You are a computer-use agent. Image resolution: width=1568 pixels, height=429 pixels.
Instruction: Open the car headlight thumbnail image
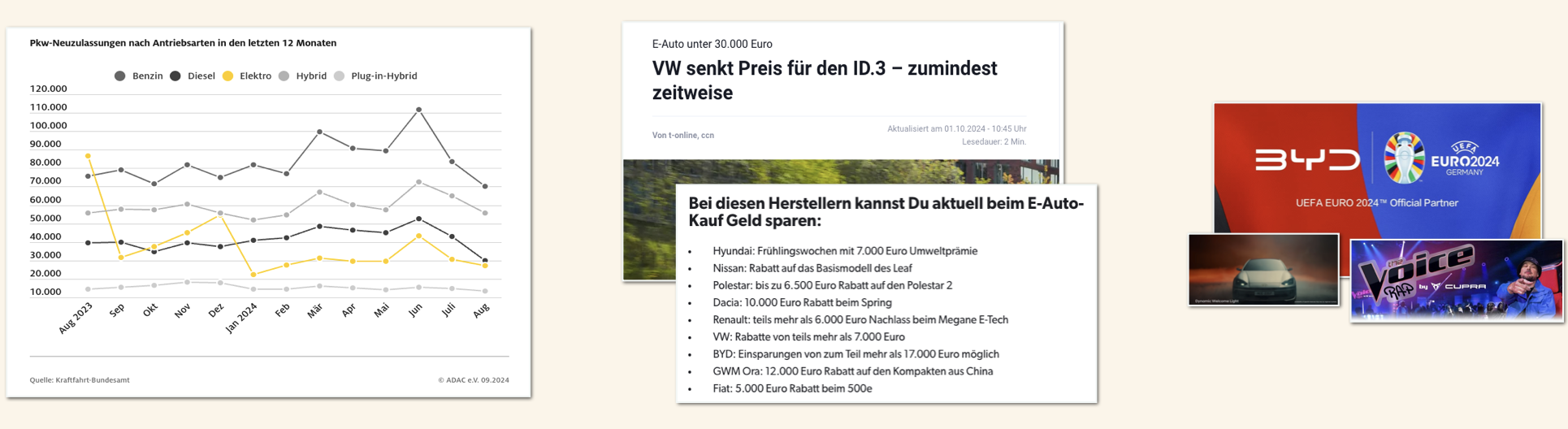tap(1263, 270)
